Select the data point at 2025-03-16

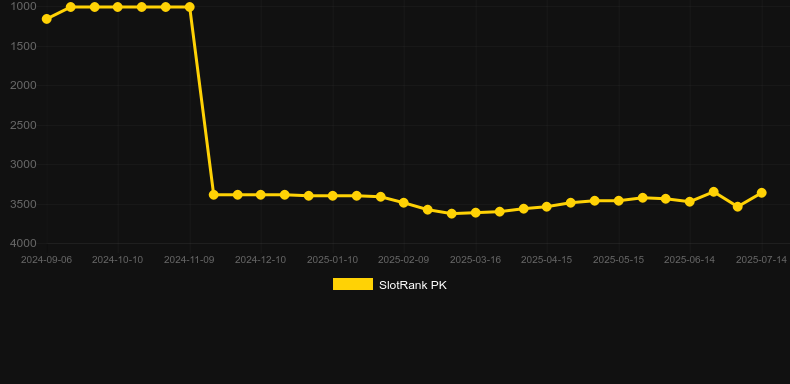coord(476,213)
